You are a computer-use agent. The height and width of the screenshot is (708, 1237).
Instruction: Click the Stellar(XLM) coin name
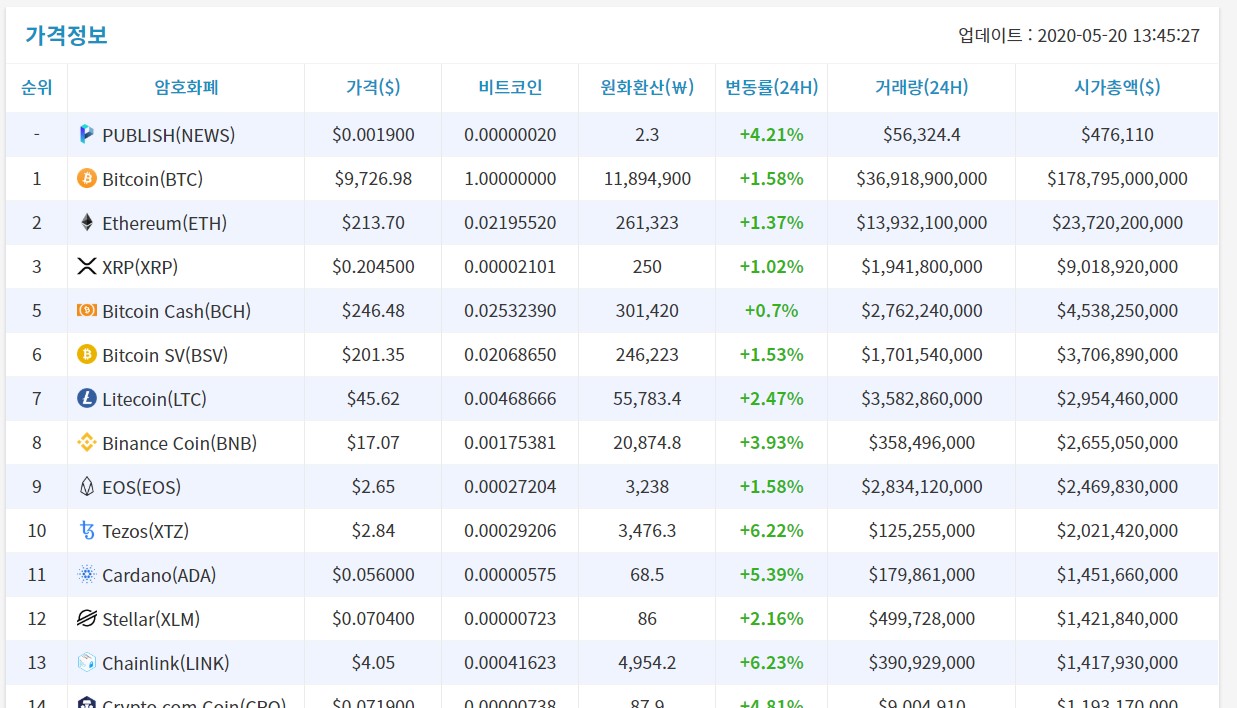[x=151, y=619]
